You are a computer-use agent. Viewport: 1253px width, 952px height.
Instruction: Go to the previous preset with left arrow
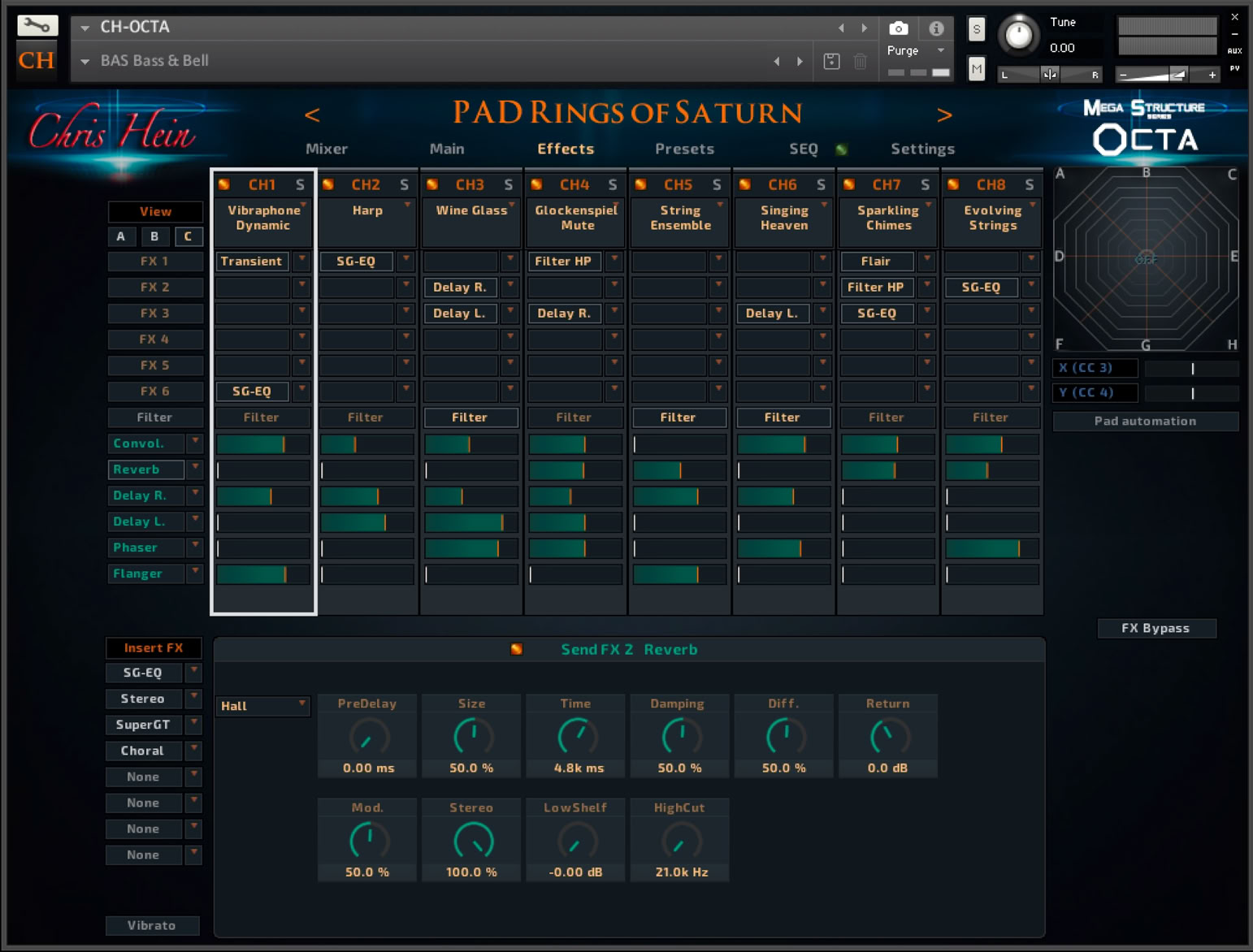point(312,115)
